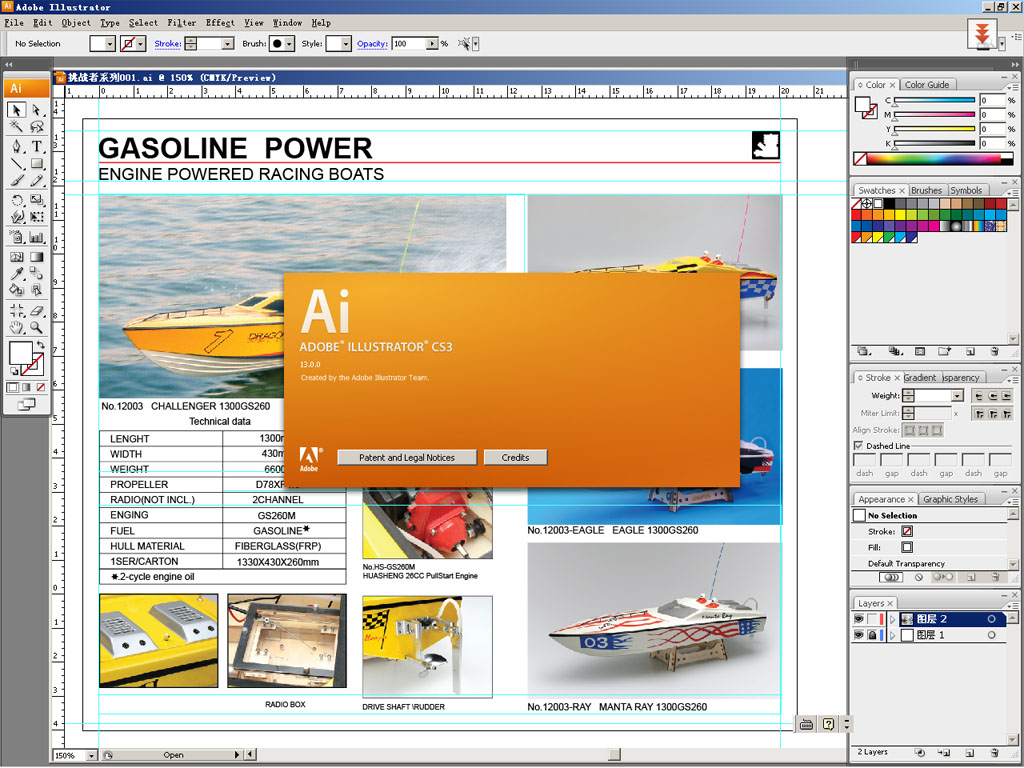Select the Magic Wand tool

coord(17,126)
